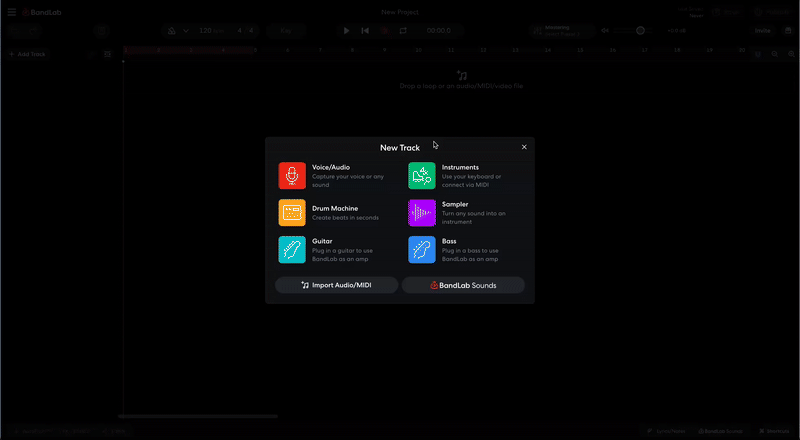Click the 120 bpm tempo value
Viewport: 800px width, 440px height.
(211, 31)
